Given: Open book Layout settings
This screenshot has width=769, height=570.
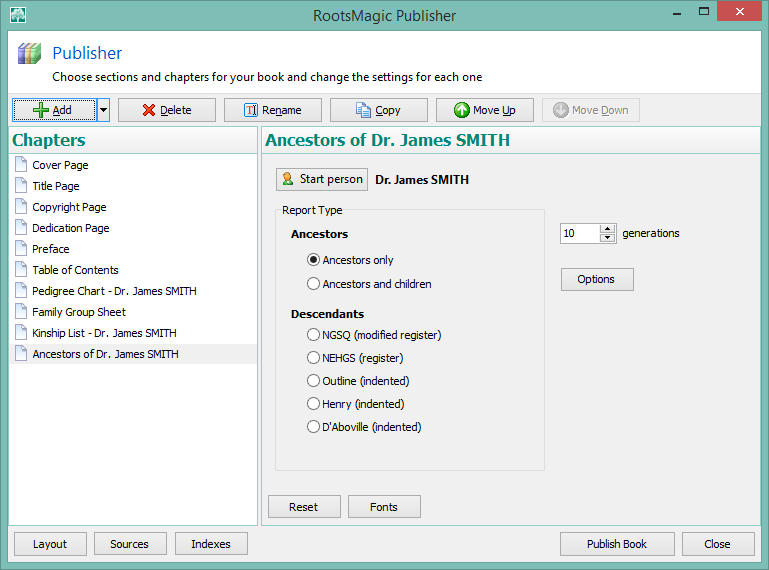Looking at the screenshot, I should tap(51, 544).
